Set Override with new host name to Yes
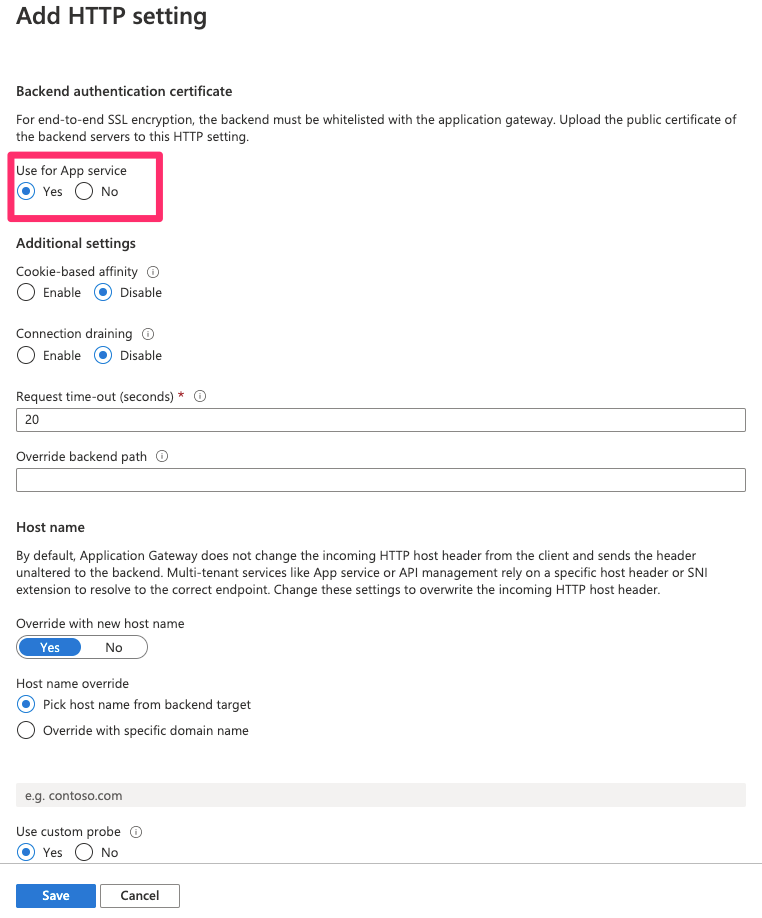This screenshot has height=918, width=762. [50, 648]
